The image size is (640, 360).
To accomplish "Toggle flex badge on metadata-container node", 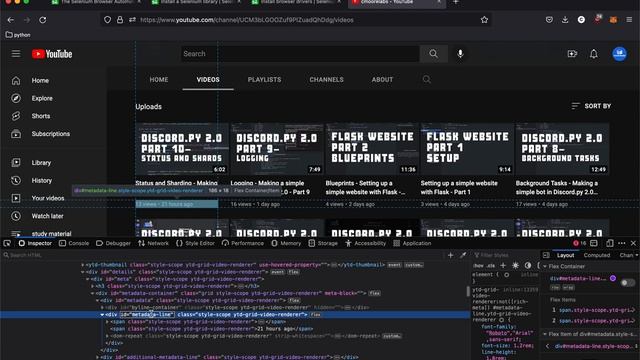I will pyautogui.click(x=374, y=293).
